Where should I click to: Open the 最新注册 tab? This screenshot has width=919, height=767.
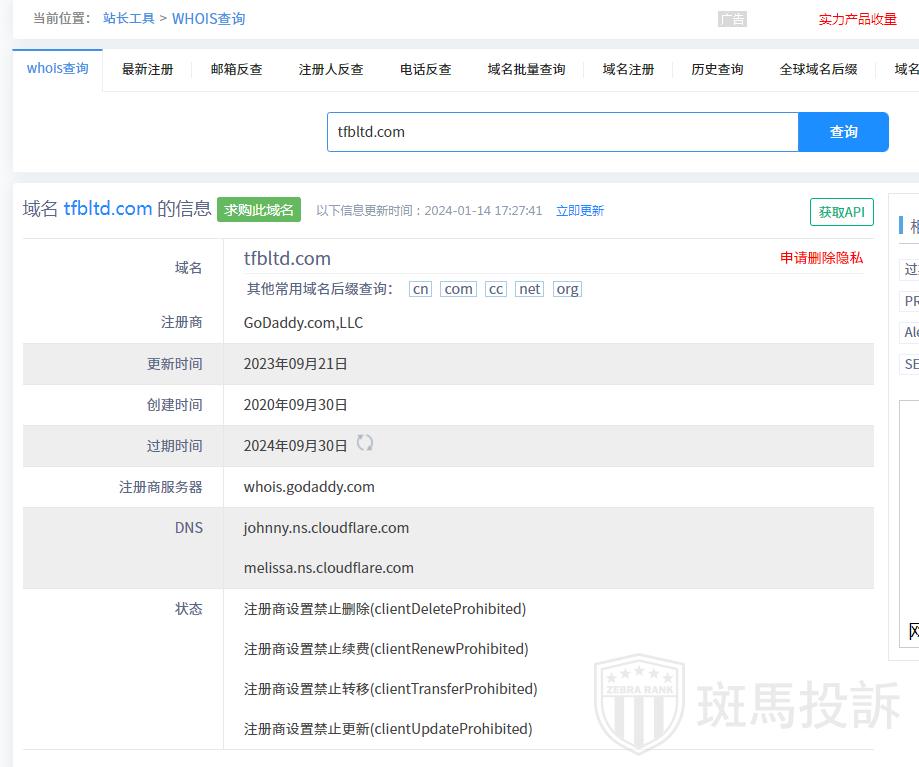(147, 69)
